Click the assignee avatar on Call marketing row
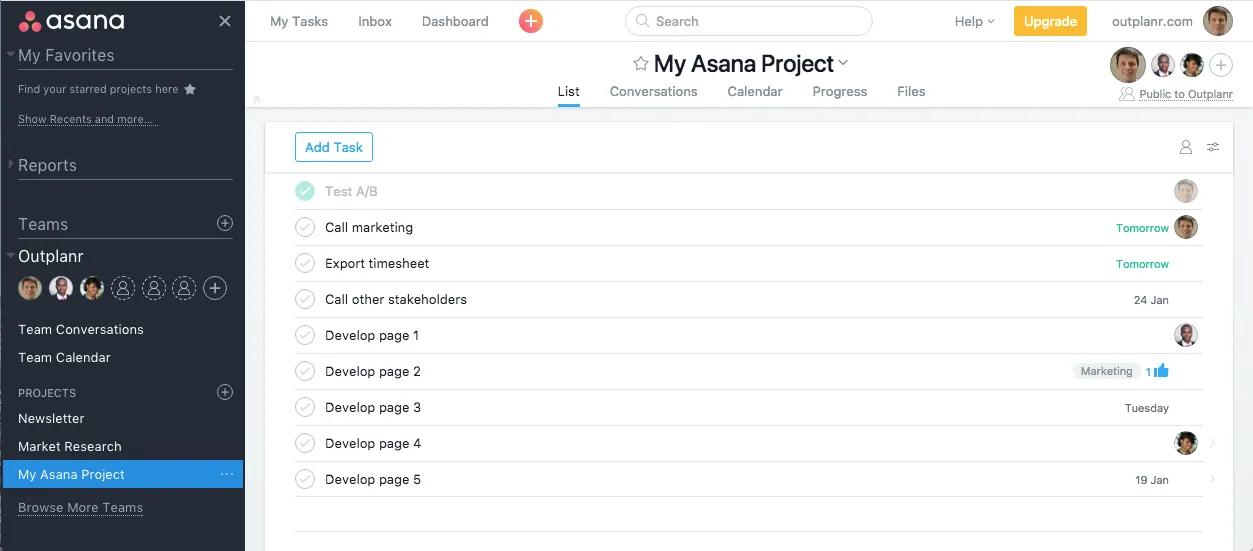1253x551 pixels. [x=1186, y=227]
